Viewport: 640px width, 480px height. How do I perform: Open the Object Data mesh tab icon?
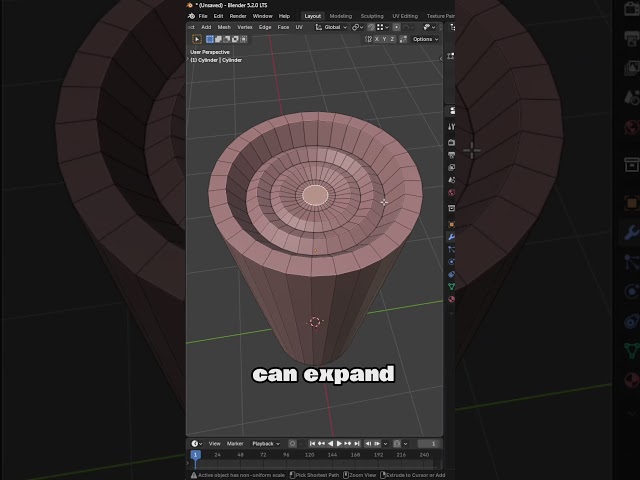(x=451, y=287)
